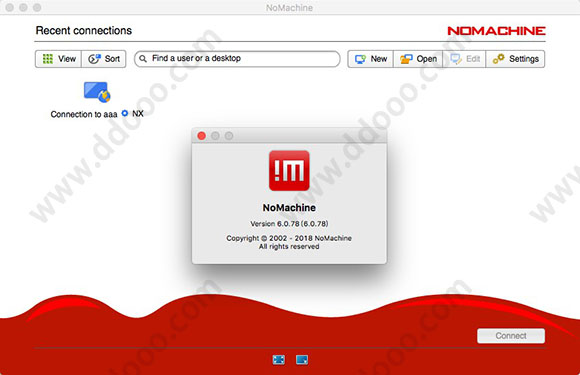The width and height of the screenshot is (580, 375).
Task: Select the Connection to aaa icon
Action: point(97,92)
